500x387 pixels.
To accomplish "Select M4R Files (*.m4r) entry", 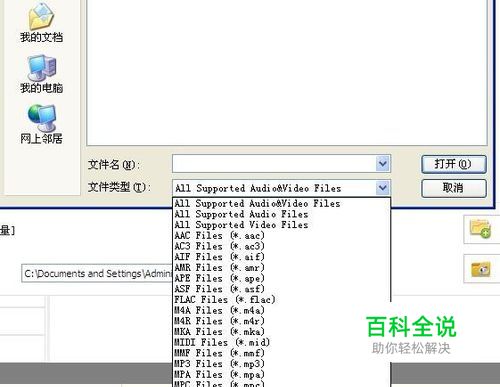I will [x=282, y=321].
